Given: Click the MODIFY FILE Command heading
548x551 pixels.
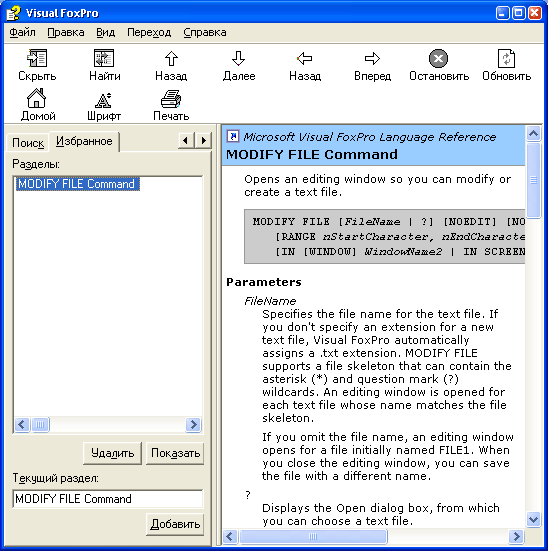Looking at the screenshot, I should click(x=312, y=155).
